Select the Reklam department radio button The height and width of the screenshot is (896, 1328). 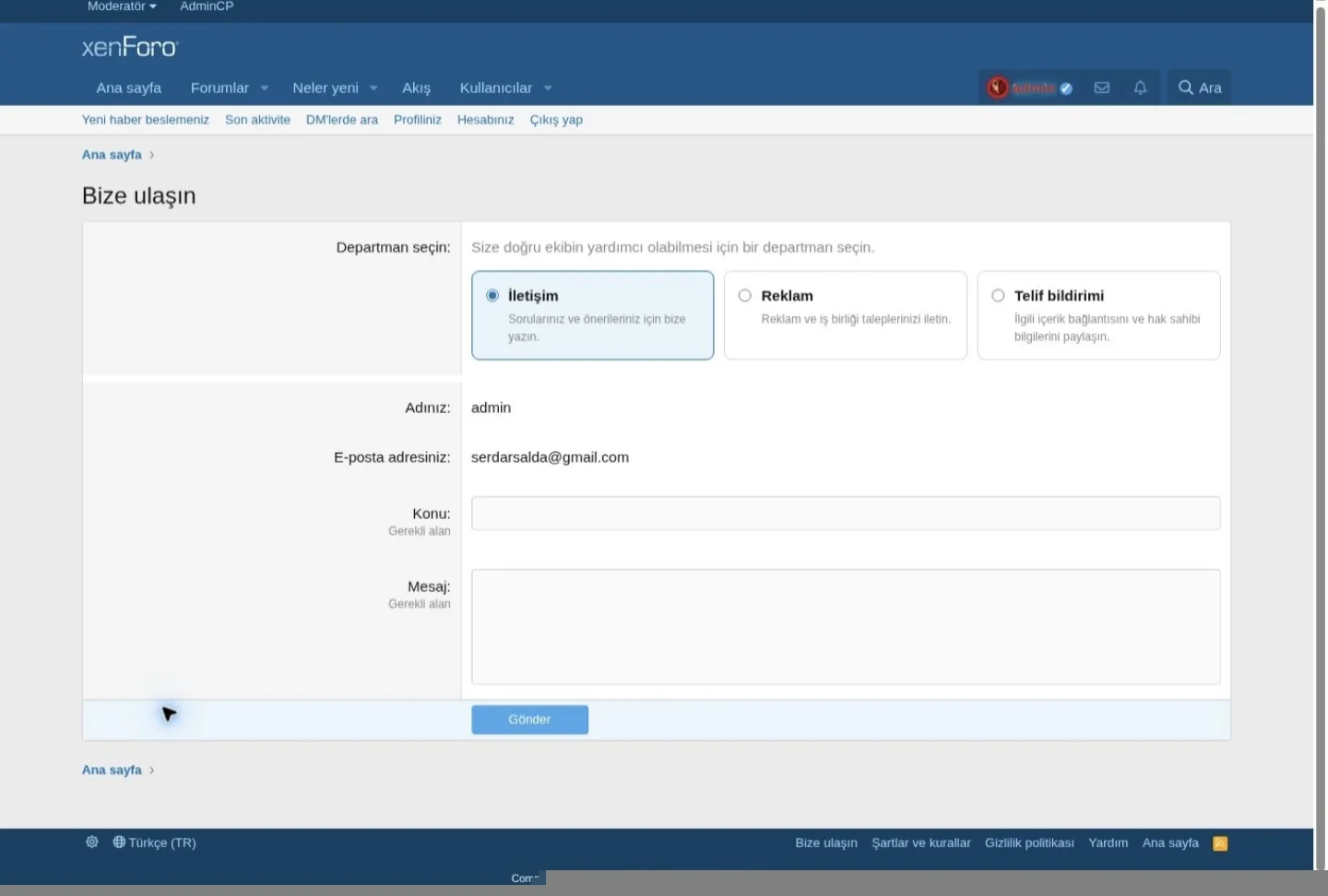745,296
